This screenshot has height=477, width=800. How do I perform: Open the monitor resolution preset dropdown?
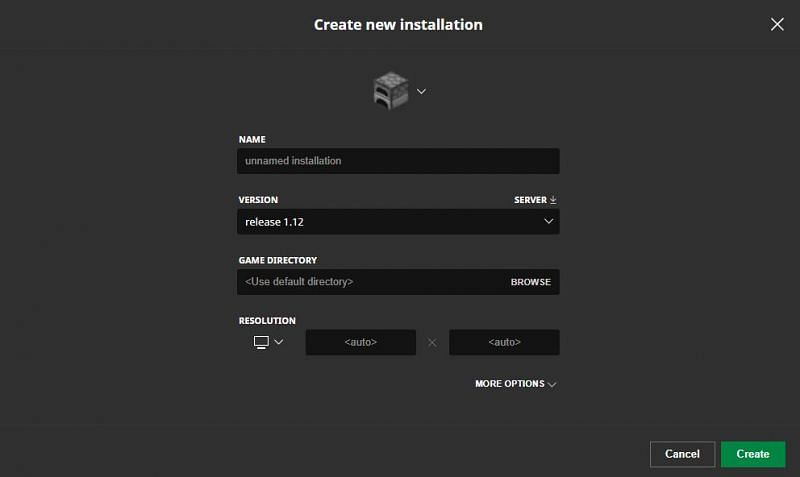click(268, 342)
